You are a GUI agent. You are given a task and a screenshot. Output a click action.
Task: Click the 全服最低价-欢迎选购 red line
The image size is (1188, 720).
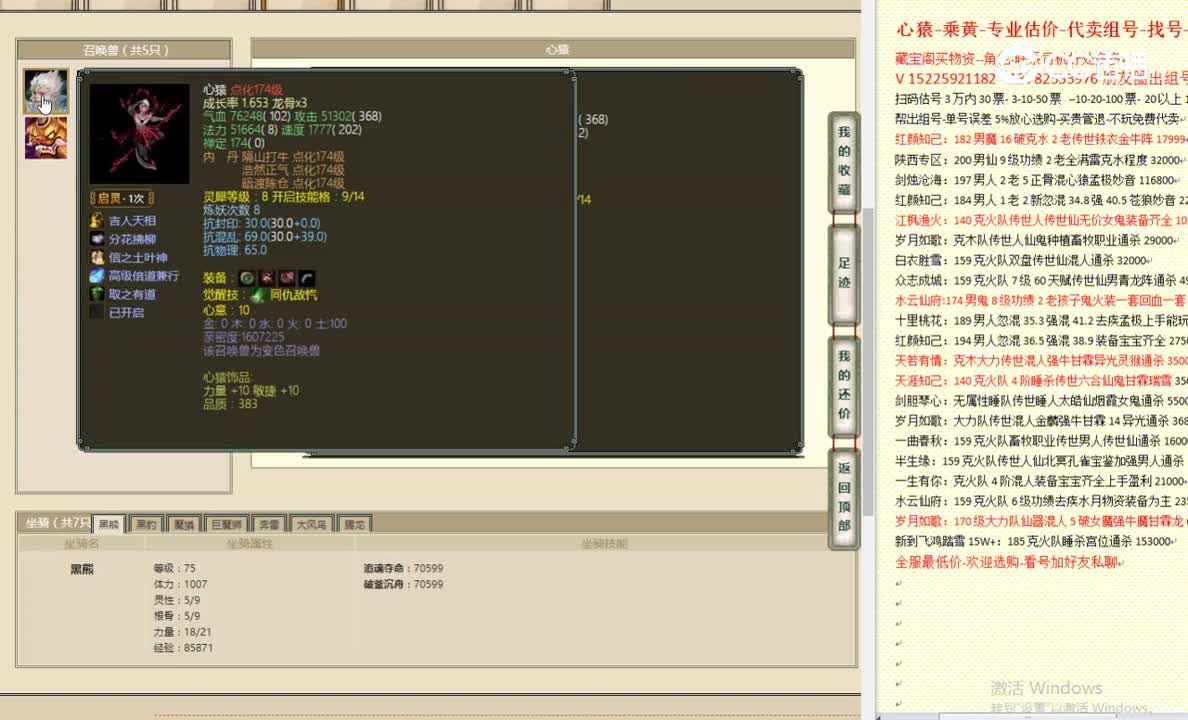click(x=1009, y=562)
